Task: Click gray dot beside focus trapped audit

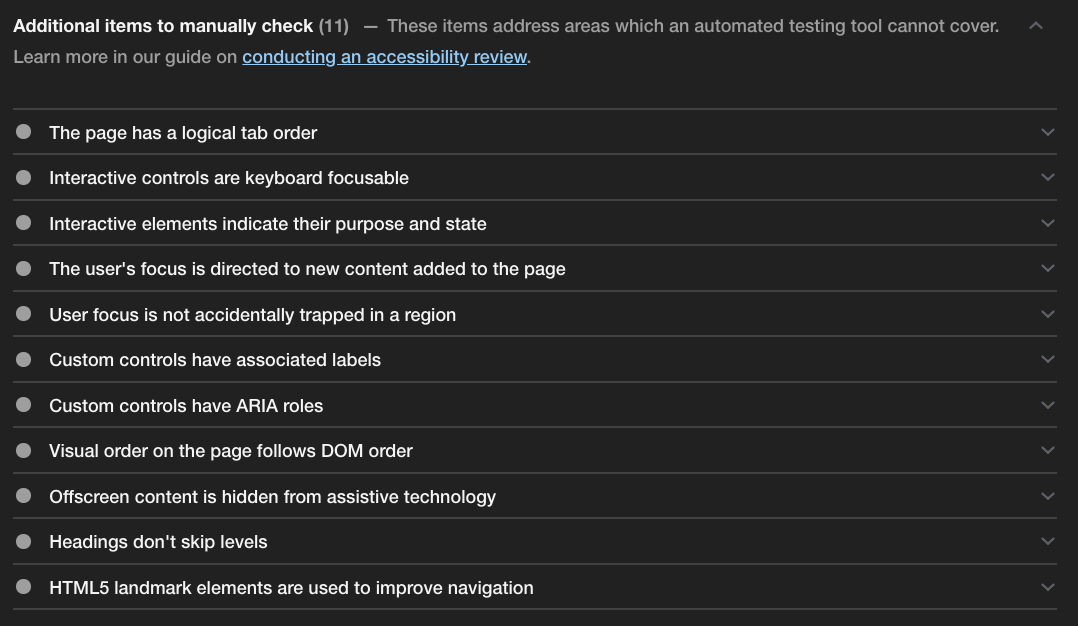Action: pyautogui.click(x=23, y=313)
